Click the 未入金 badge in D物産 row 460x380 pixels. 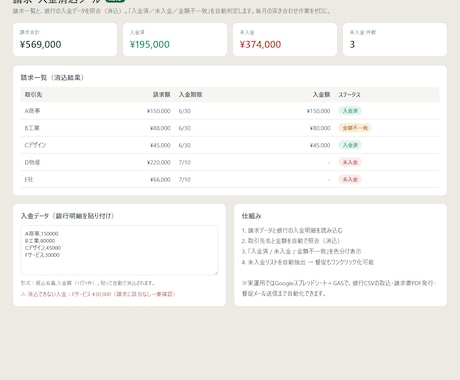(350, 162)
